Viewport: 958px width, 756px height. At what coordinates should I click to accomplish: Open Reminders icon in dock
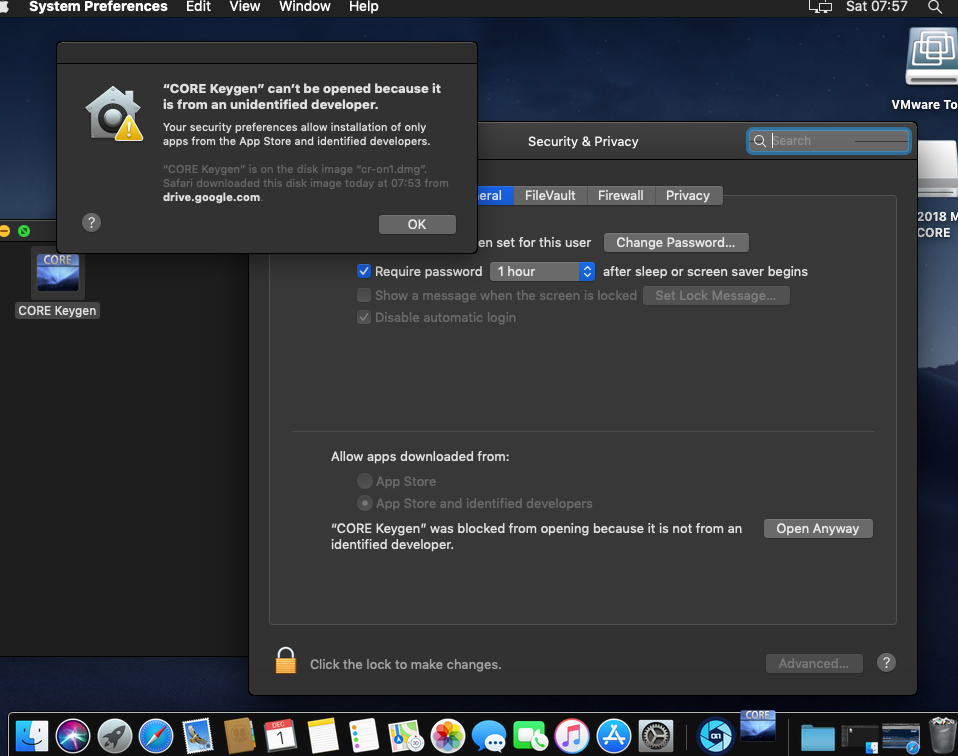[x=364, y=735]
